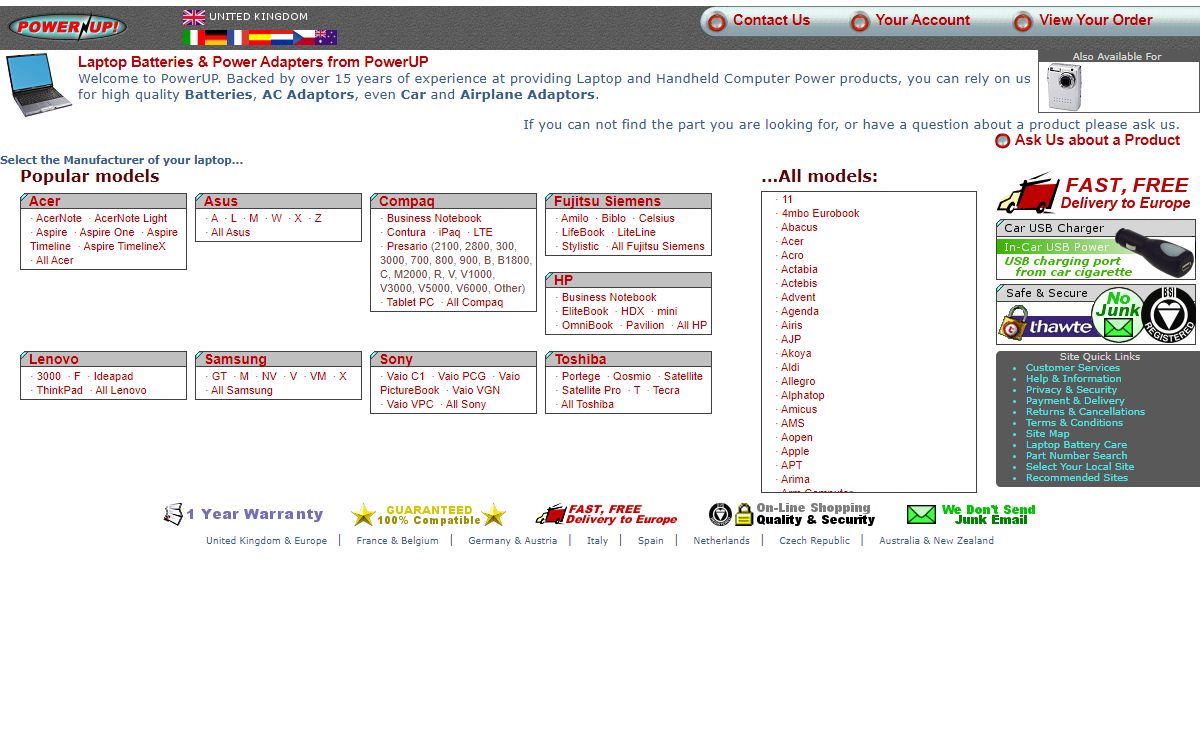Viewport: 1200px width, 740px height.
Task: Pick 4mbo Eurobook in the All models list
Action: point(820,213)
